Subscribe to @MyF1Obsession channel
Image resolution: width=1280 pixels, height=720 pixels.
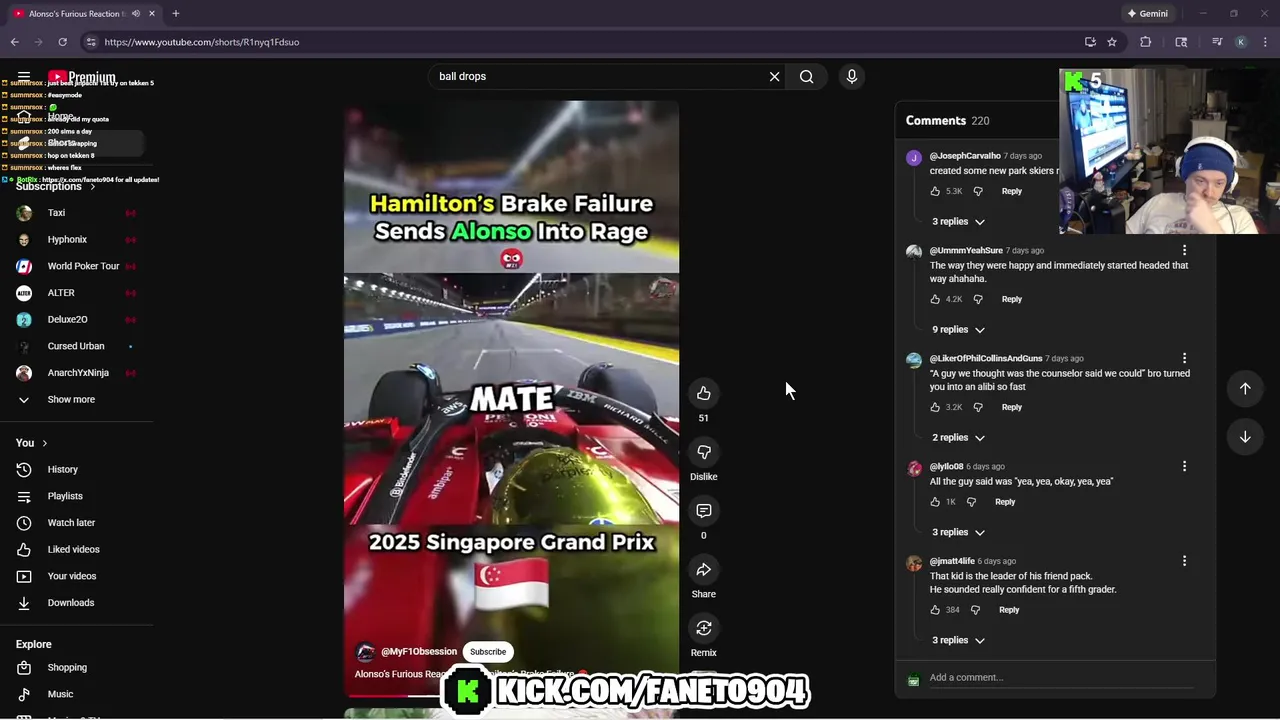(x=488, y=652)
